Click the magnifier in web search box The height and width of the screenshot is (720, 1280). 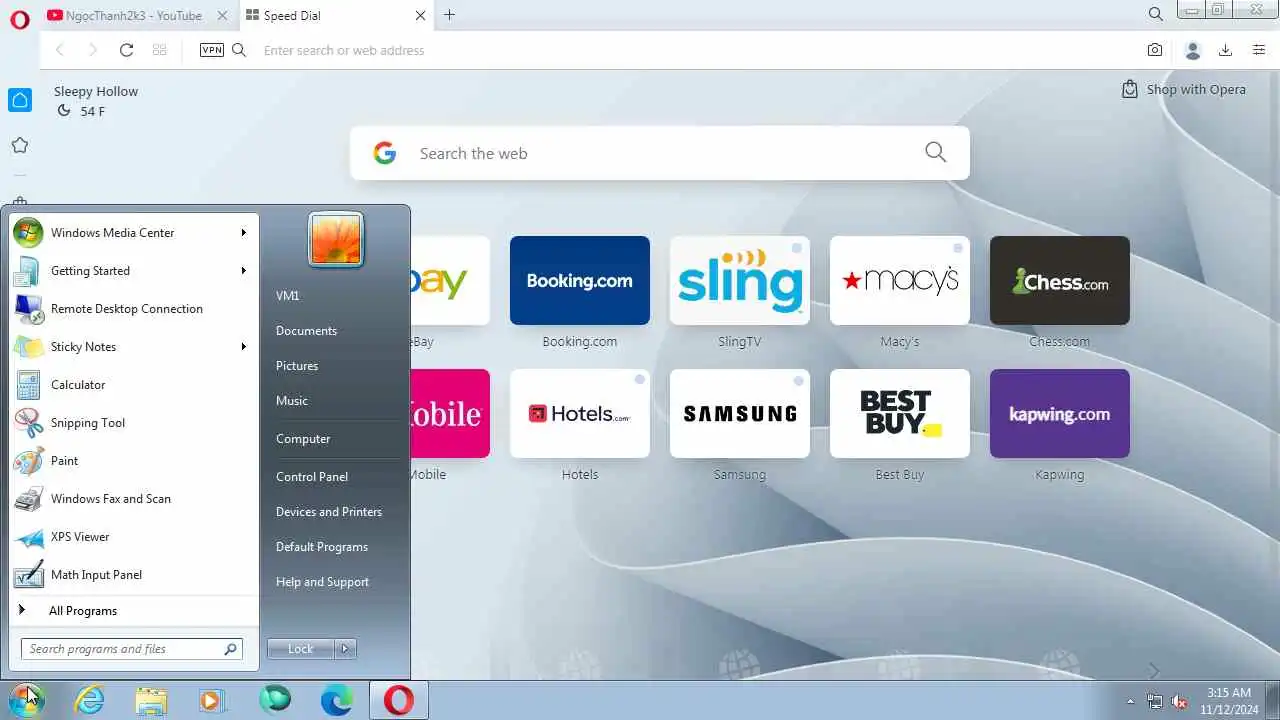click(935, 152)
